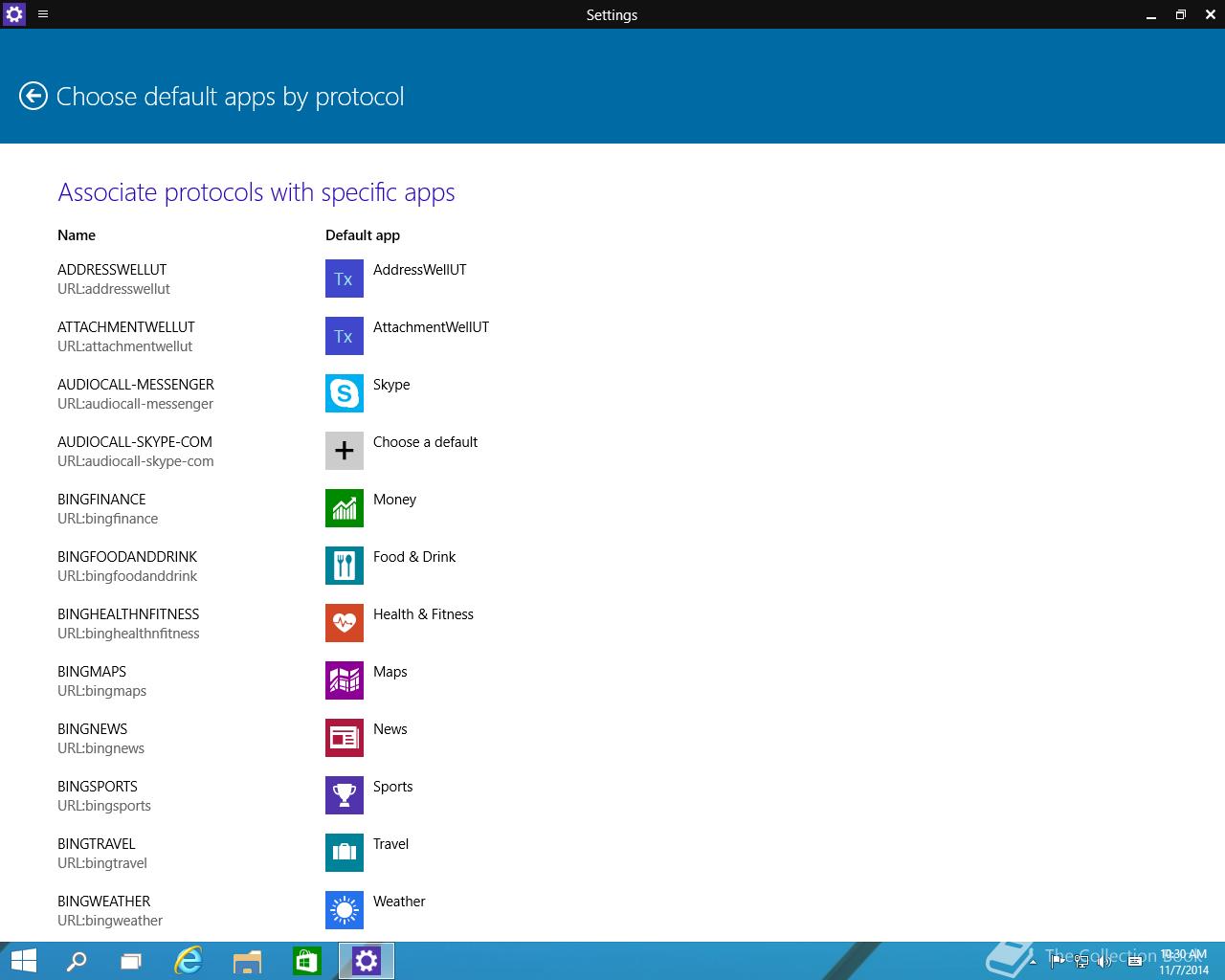This screenshot has height=980, width=1225.
Task: Select the BINGFOODANDDRINK protocol name
Action: tap(127, 557)
